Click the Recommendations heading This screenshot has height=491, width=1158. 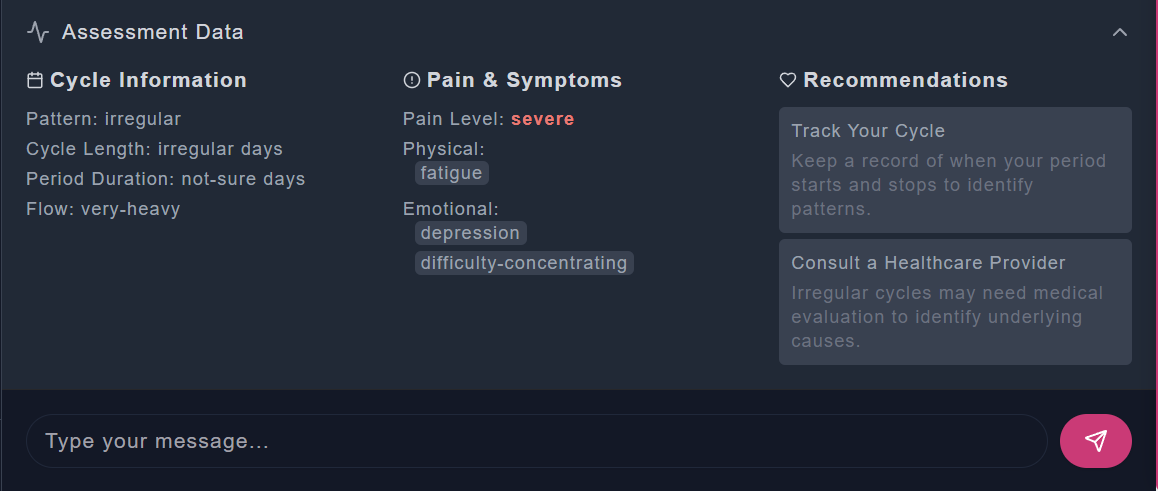click(x=905, y=80)
